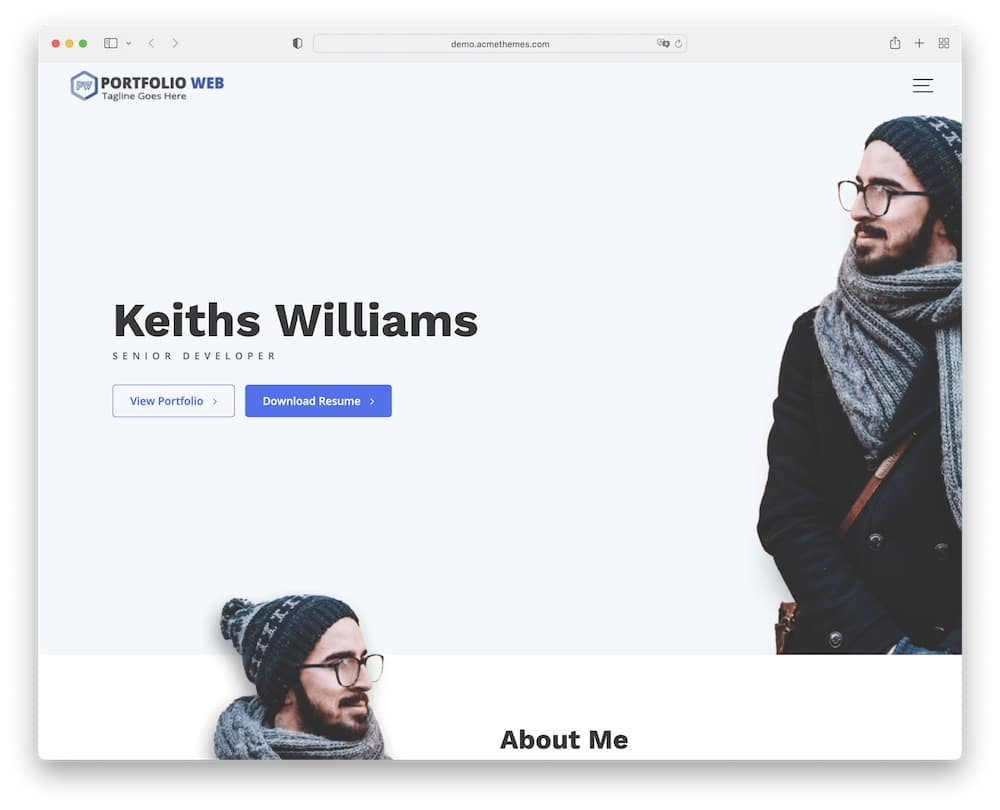Screen dimensions: 1000x810
Task: Click the privacy shield icon
Action: [x=297, y=43]
